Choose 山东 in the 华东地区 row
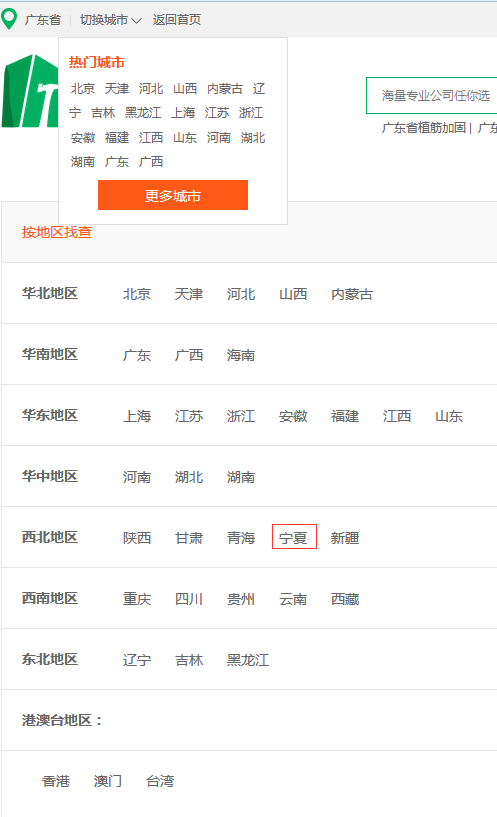This screenshot has height=817, width=497. [449, 416]
